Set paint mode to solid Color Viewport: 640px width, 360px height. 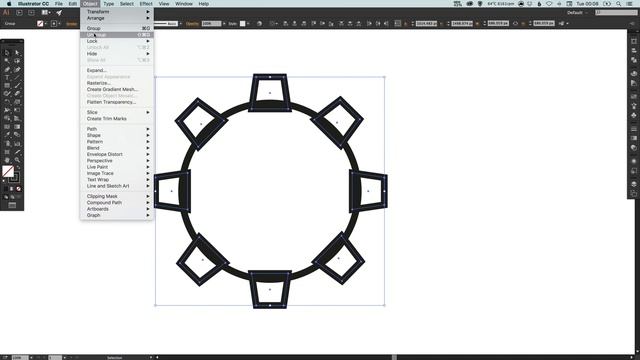(6, 189)
